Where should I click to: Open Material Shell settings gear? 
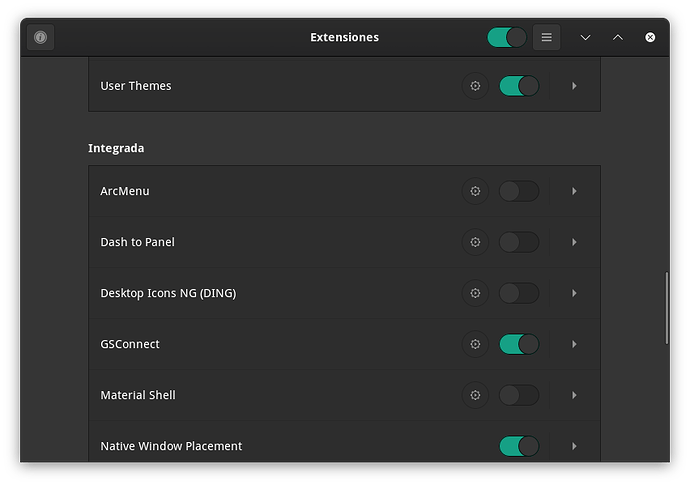coord(475,395)
